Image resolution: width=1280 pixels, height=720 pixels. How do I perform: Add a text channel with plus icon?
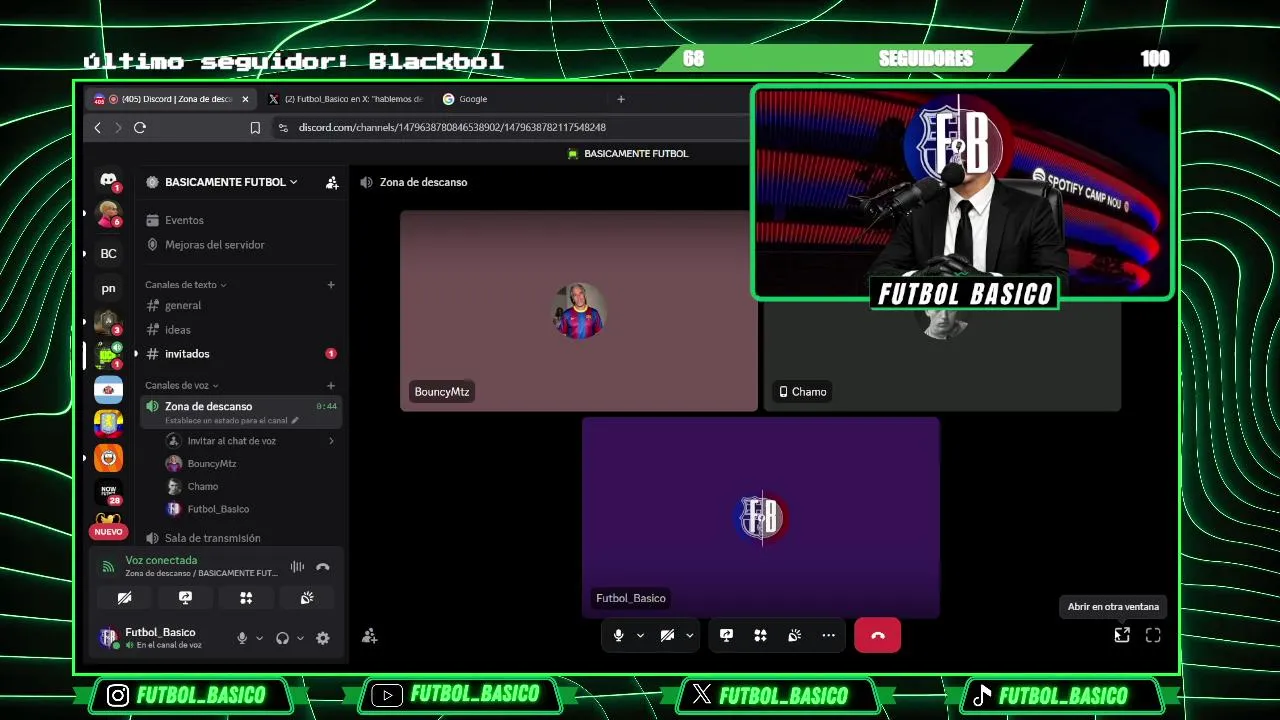pyautogui.click(x=331, y=285)
